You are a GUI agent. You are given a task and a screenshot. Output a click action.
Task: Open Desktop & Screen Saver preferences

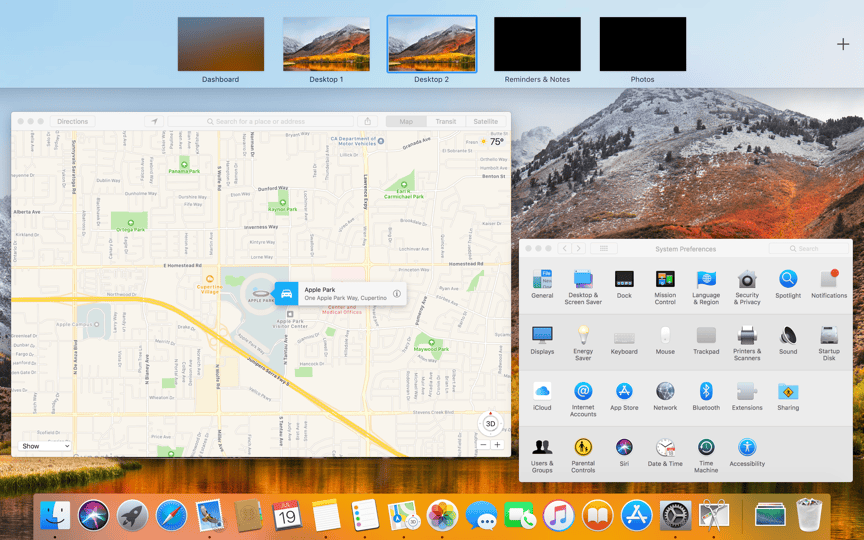(x=583, y=287)
